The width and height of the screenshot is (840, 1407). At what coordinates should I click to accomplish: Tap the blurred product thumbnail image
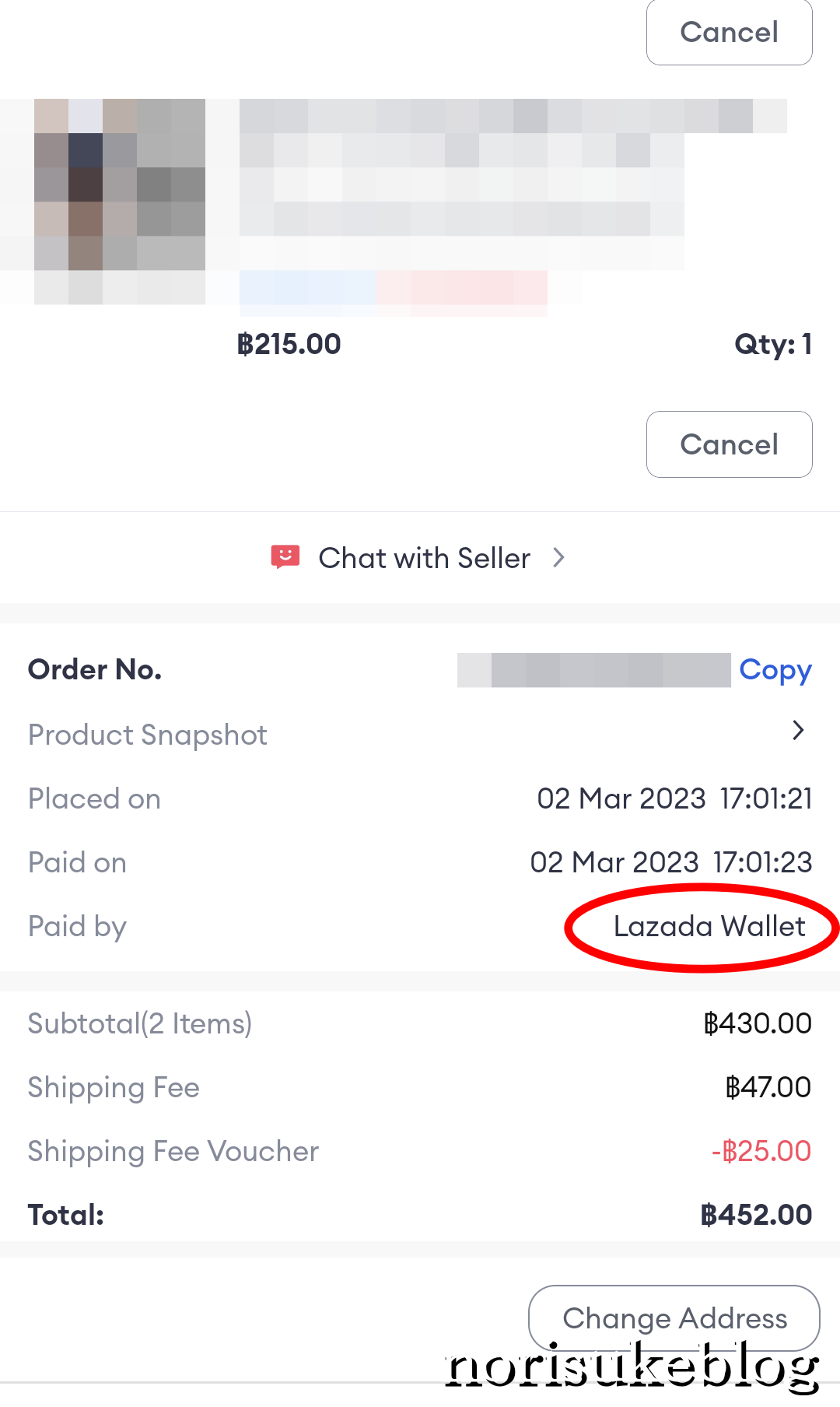120,201
